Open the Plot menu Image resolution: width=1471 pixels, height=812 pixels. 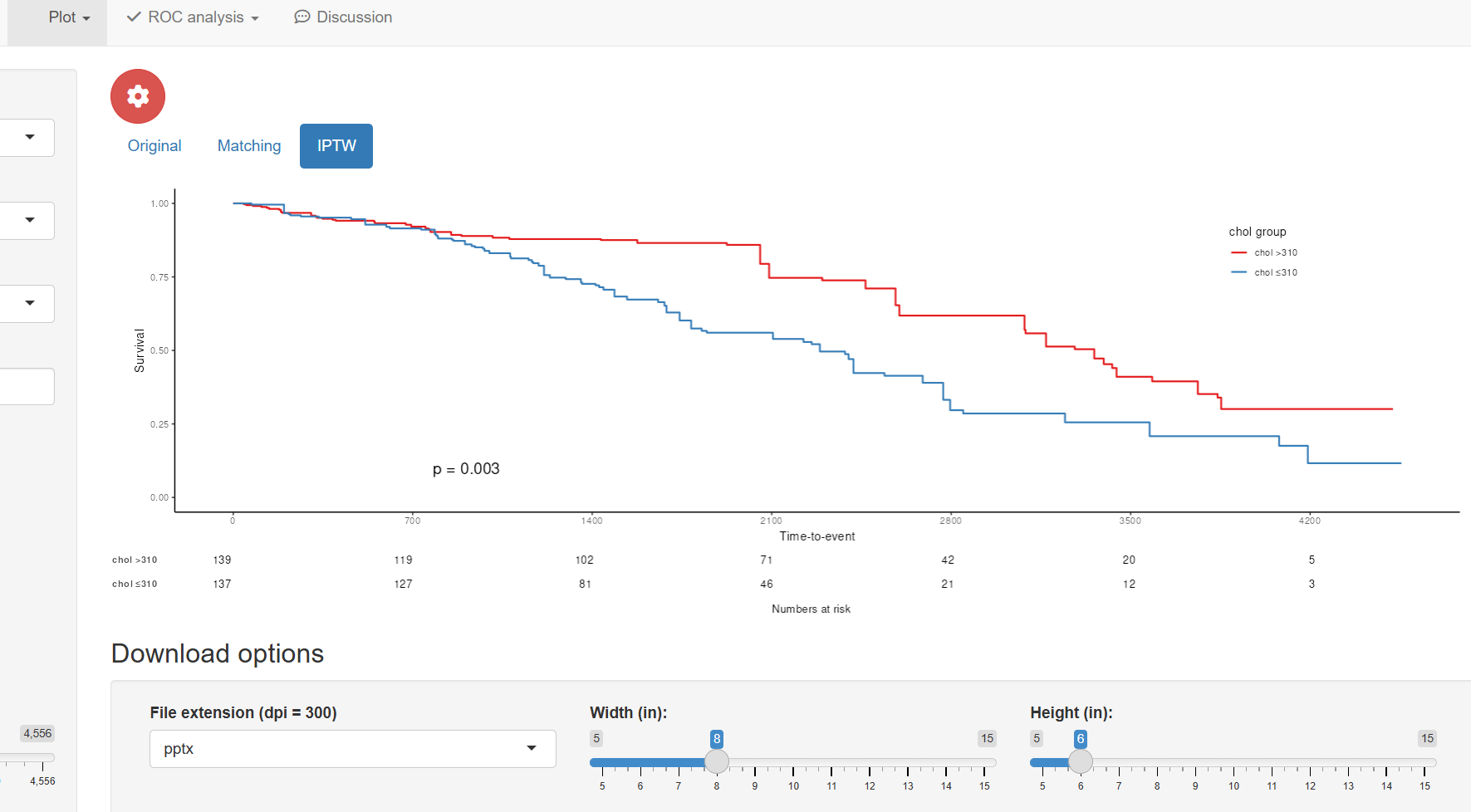69,17
